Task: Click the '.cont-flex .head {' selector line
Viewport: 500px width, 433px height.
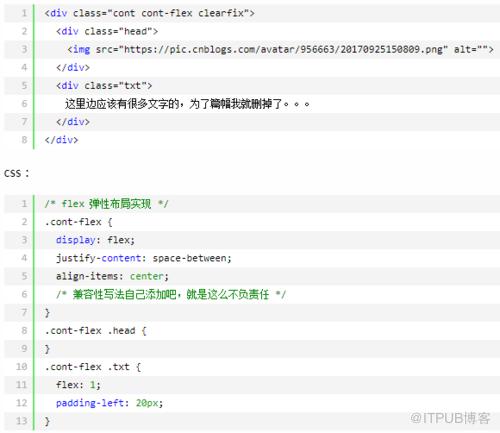Action: (95, 331)
